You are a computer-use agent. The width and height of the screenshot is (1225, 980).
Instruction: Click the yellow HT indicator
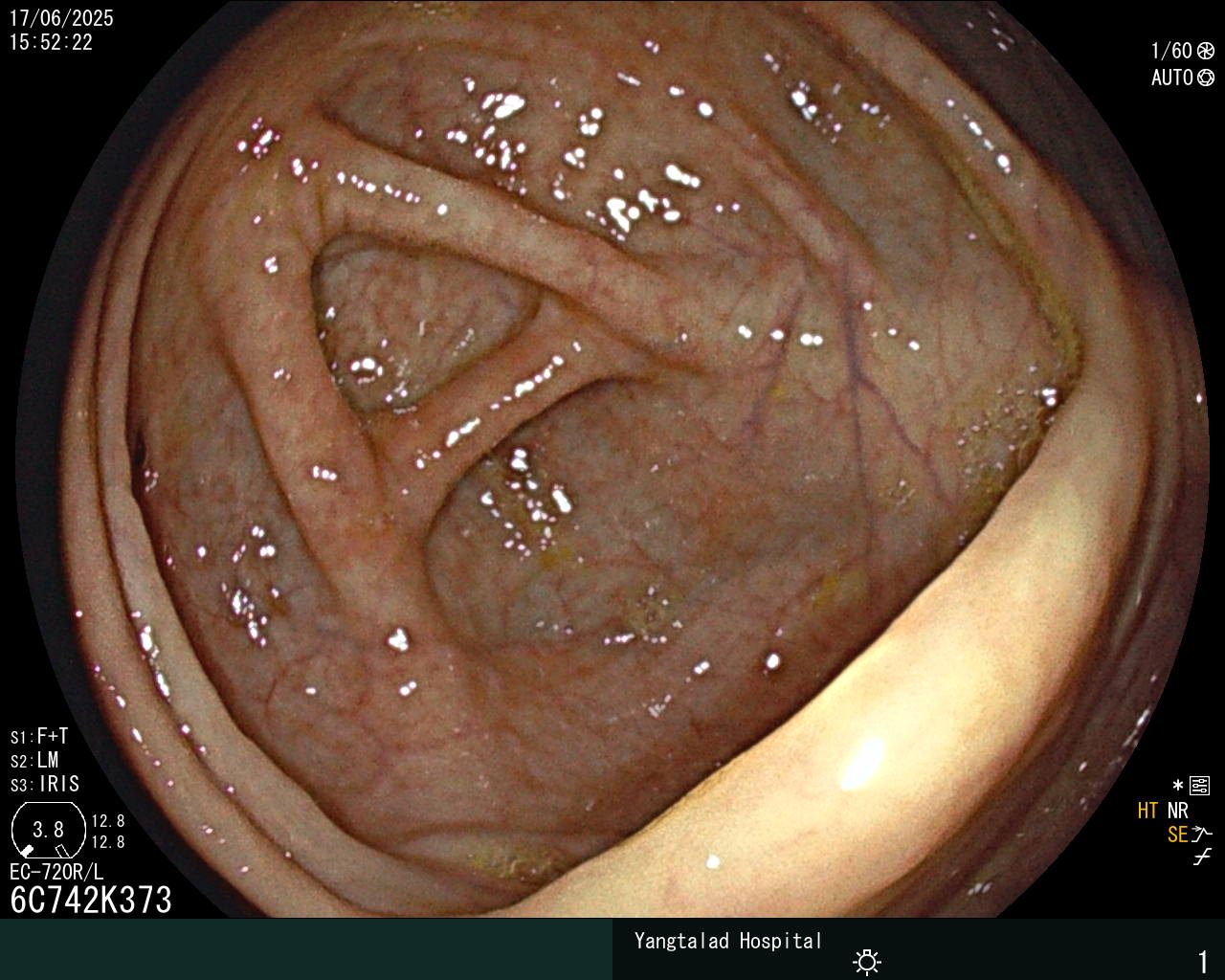coord(1148,811)
